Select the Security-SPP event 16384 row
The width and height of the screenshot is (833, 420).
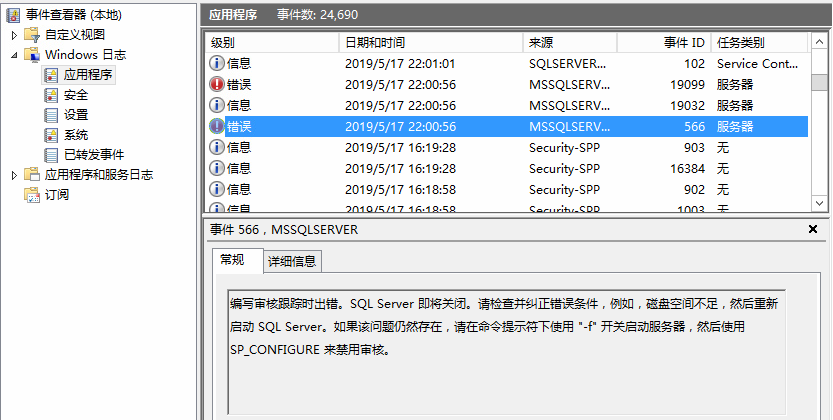point(500,168)
